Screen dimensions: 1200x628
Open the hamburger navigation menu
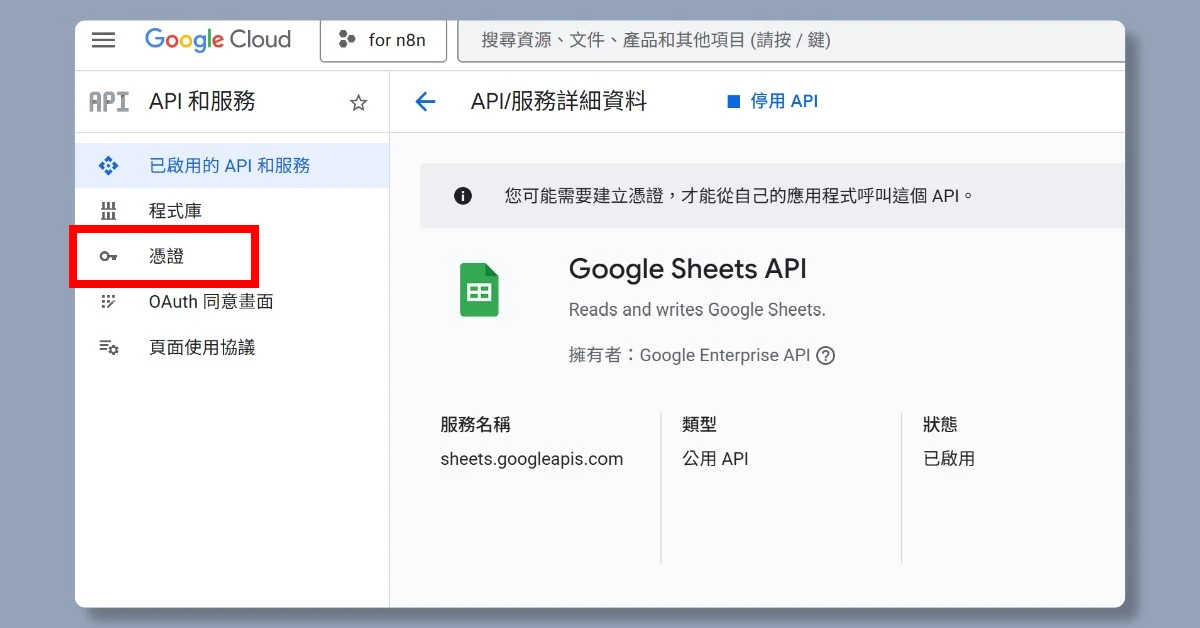coord(103,40)
